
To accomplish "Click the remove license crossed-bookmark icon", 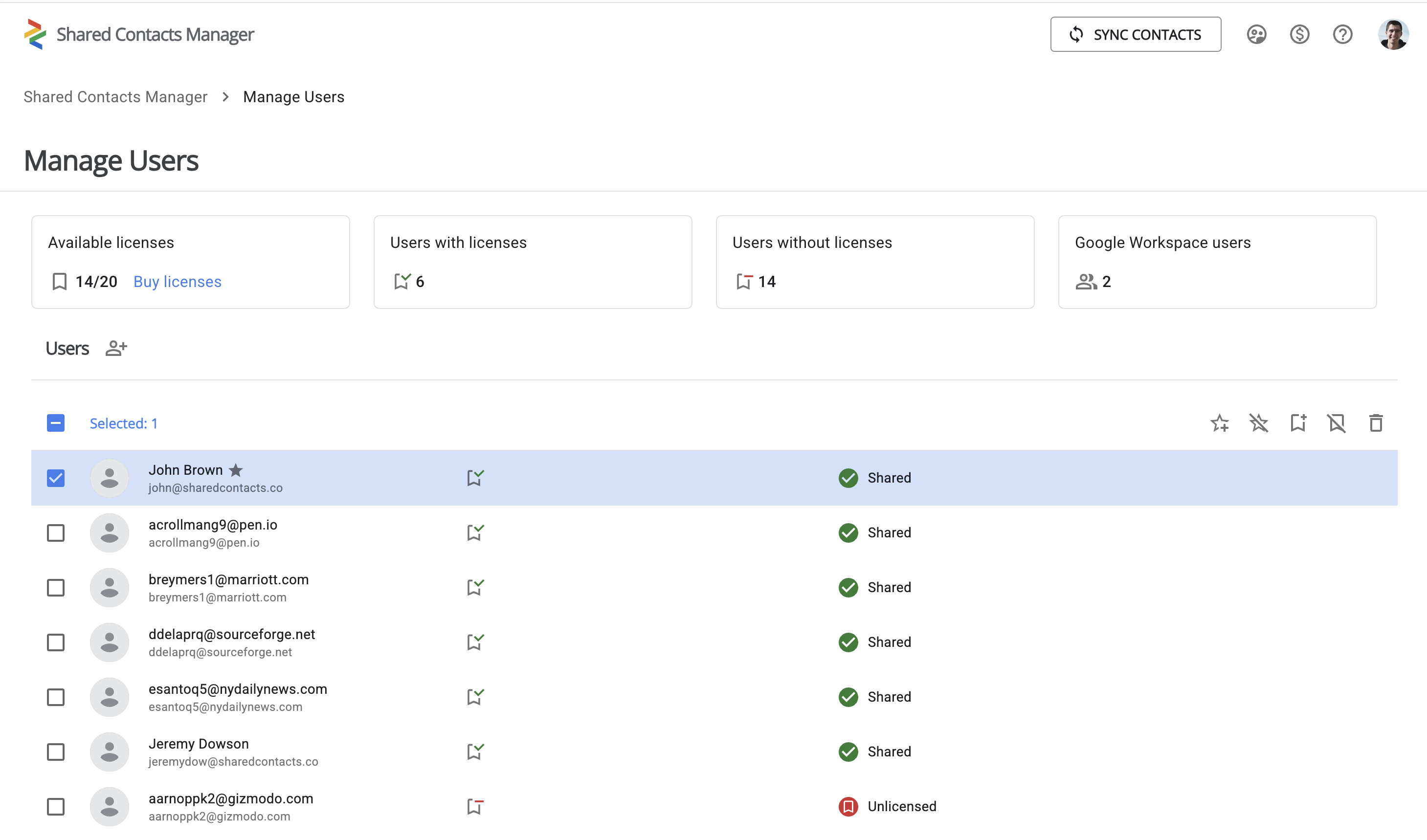I will tap(1337, 423).
